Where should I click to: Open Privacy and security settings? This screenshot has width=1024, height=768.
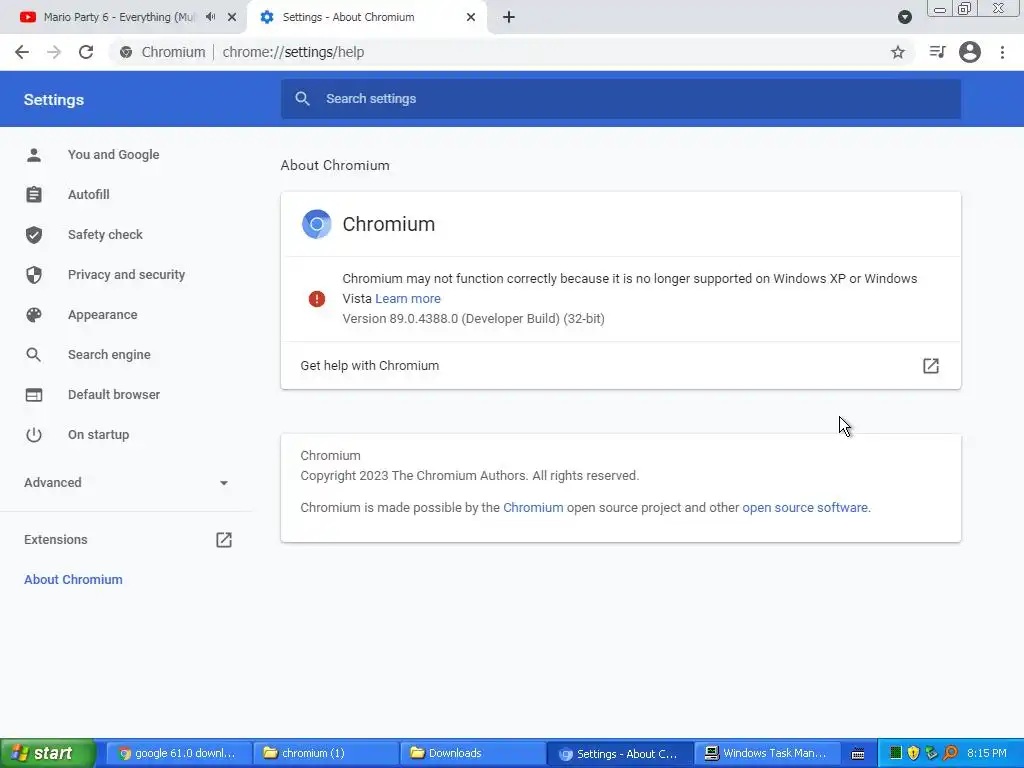click(x=127, y=275)
